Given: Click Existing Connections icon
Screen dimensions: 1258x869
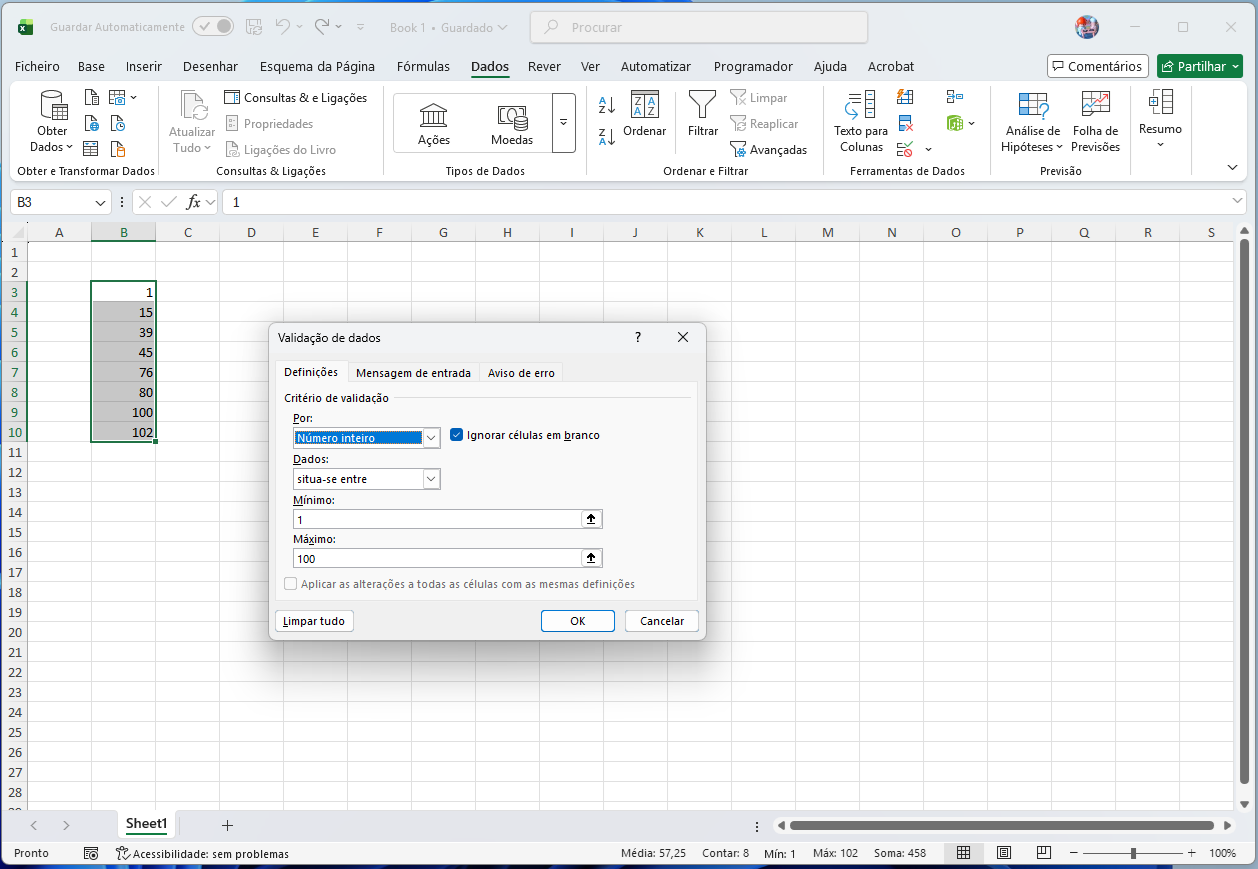Looking at the screenshot, I should click(x=118, y=149).
